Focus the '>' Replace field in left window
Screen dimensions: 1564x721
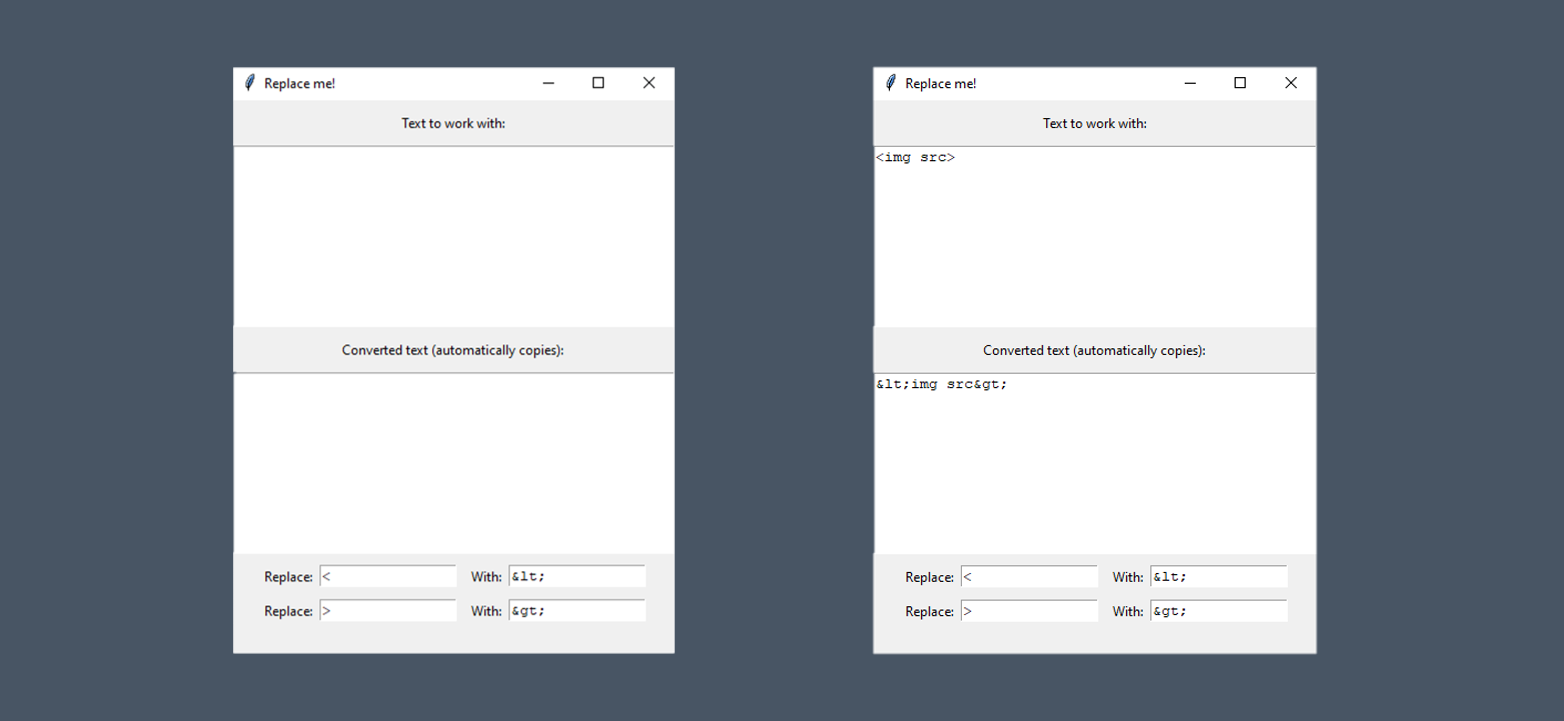click(x=388, y=611)
